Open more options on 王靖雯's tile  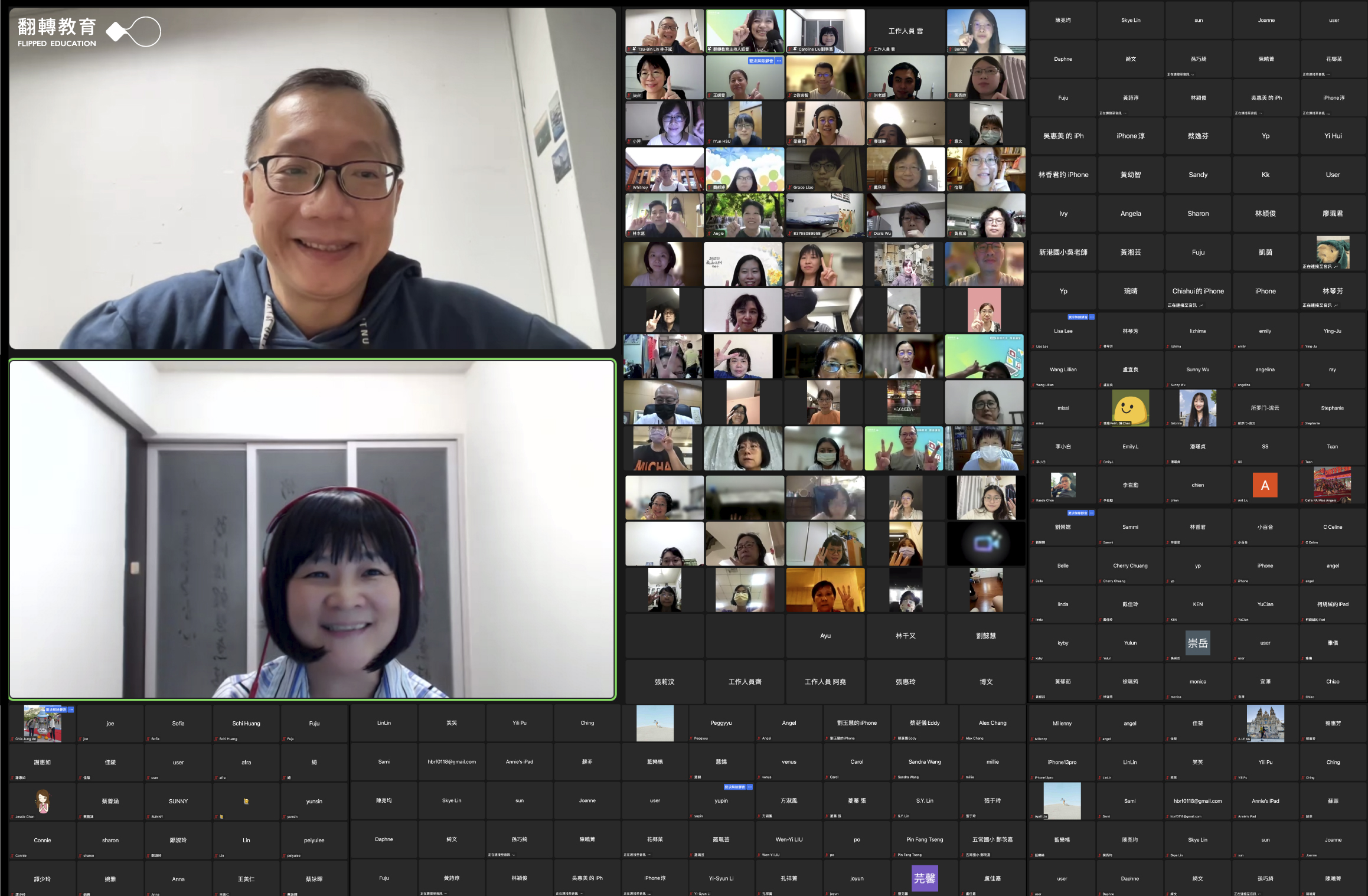coord(779,61)
